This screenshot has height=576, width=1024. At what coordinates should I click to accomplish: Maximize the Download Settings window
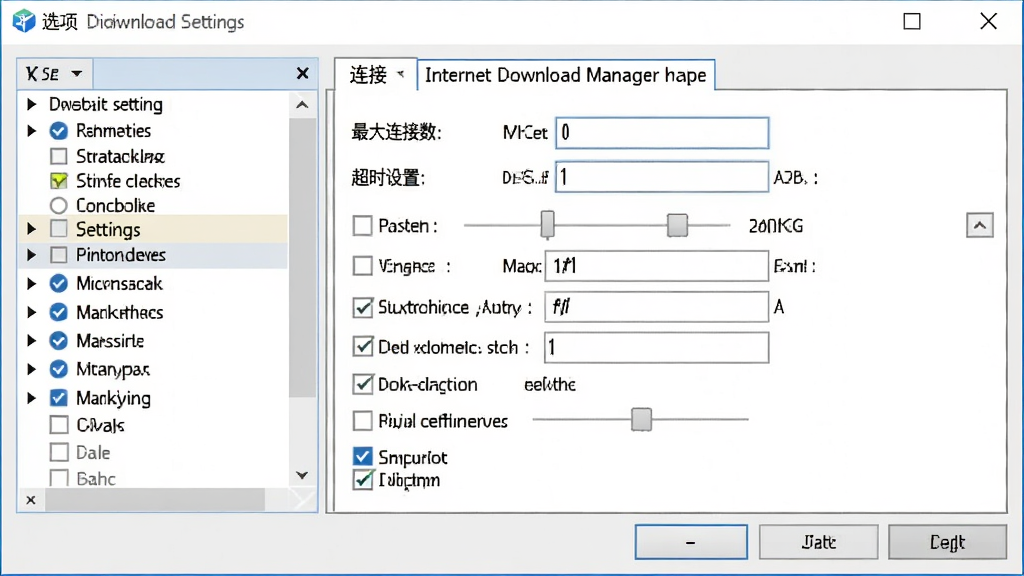point(912,22)
